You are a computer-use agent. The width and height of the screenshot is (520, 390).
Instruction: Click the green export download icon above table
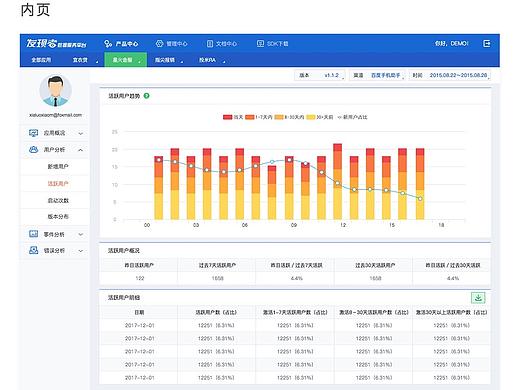pyautogui.click(x=478, y=298)
